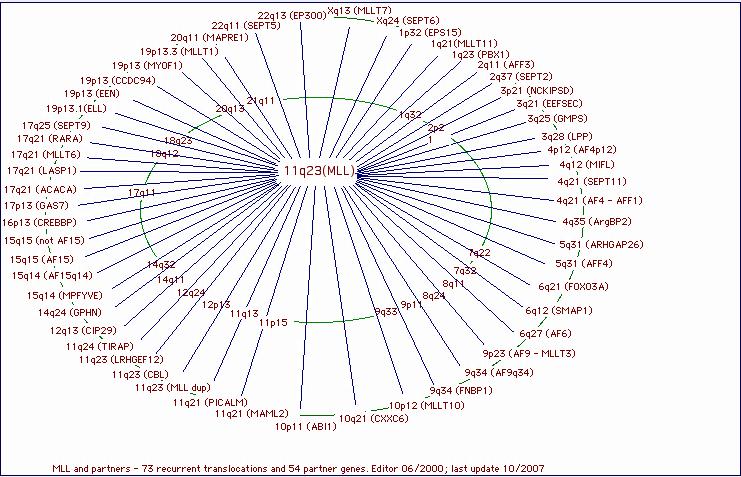Click the inner 7q22 band label
This screenshot has width=741, height=477.
click(x=480, y=253)
